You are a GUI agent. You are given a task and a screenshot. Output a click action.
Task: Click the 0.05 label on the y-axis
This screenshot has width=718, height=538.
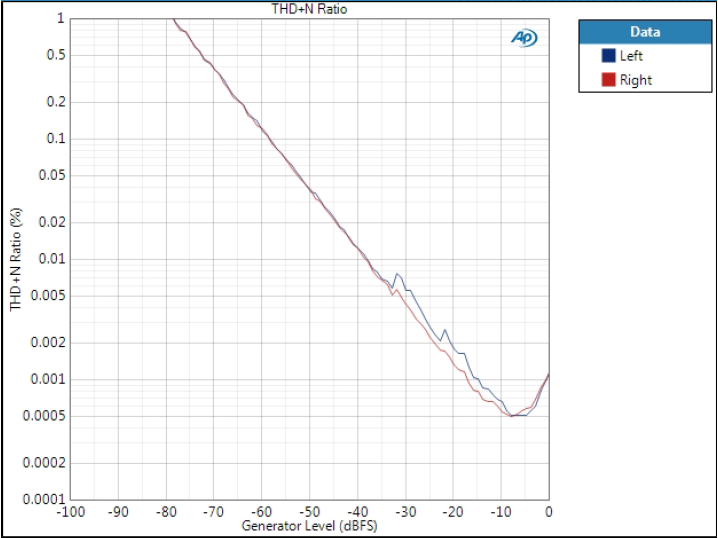pos(52,175)
